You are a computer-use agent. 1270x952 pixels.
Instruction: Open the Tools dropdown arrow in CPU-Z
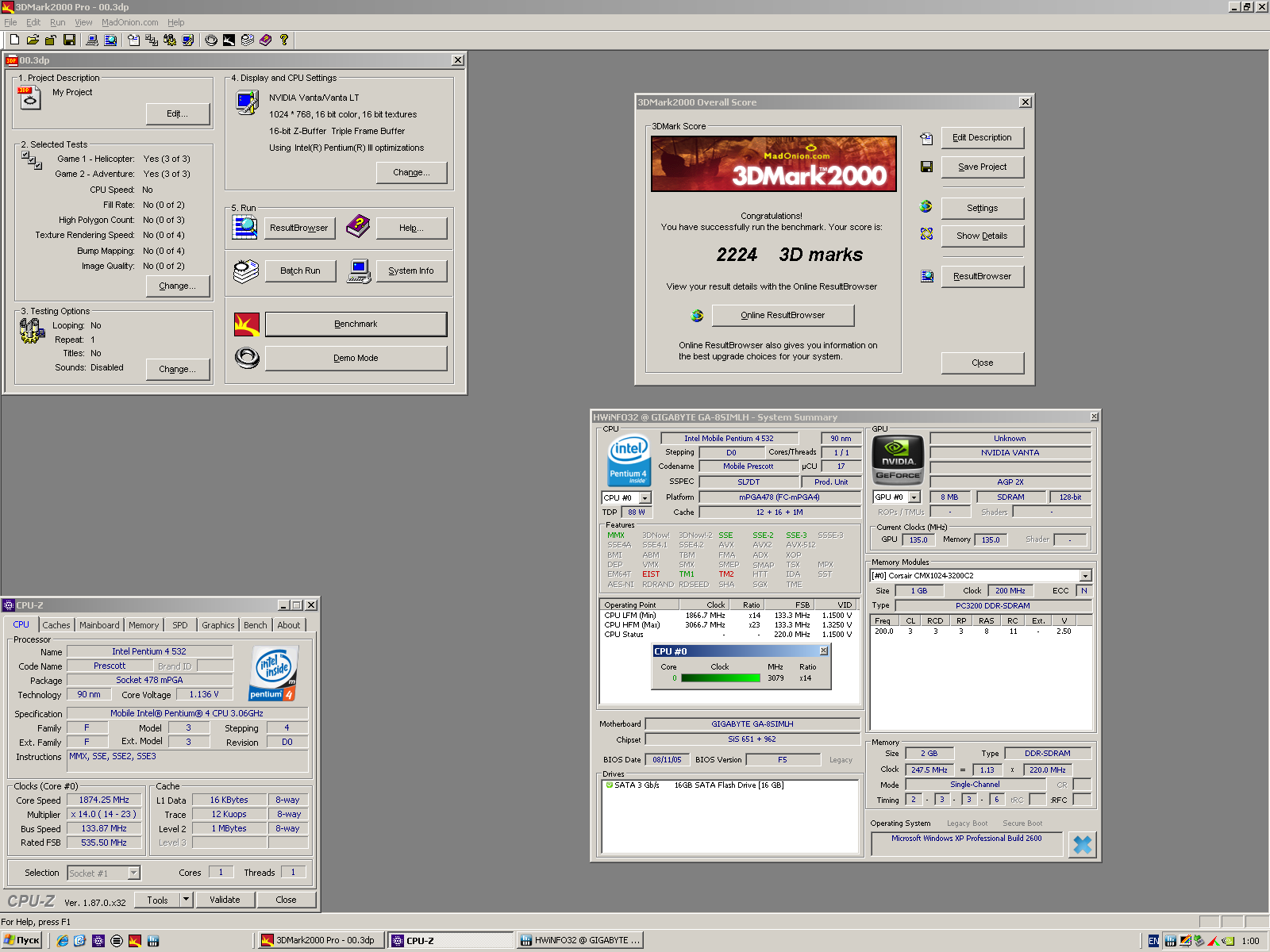(x=186, y=900)
